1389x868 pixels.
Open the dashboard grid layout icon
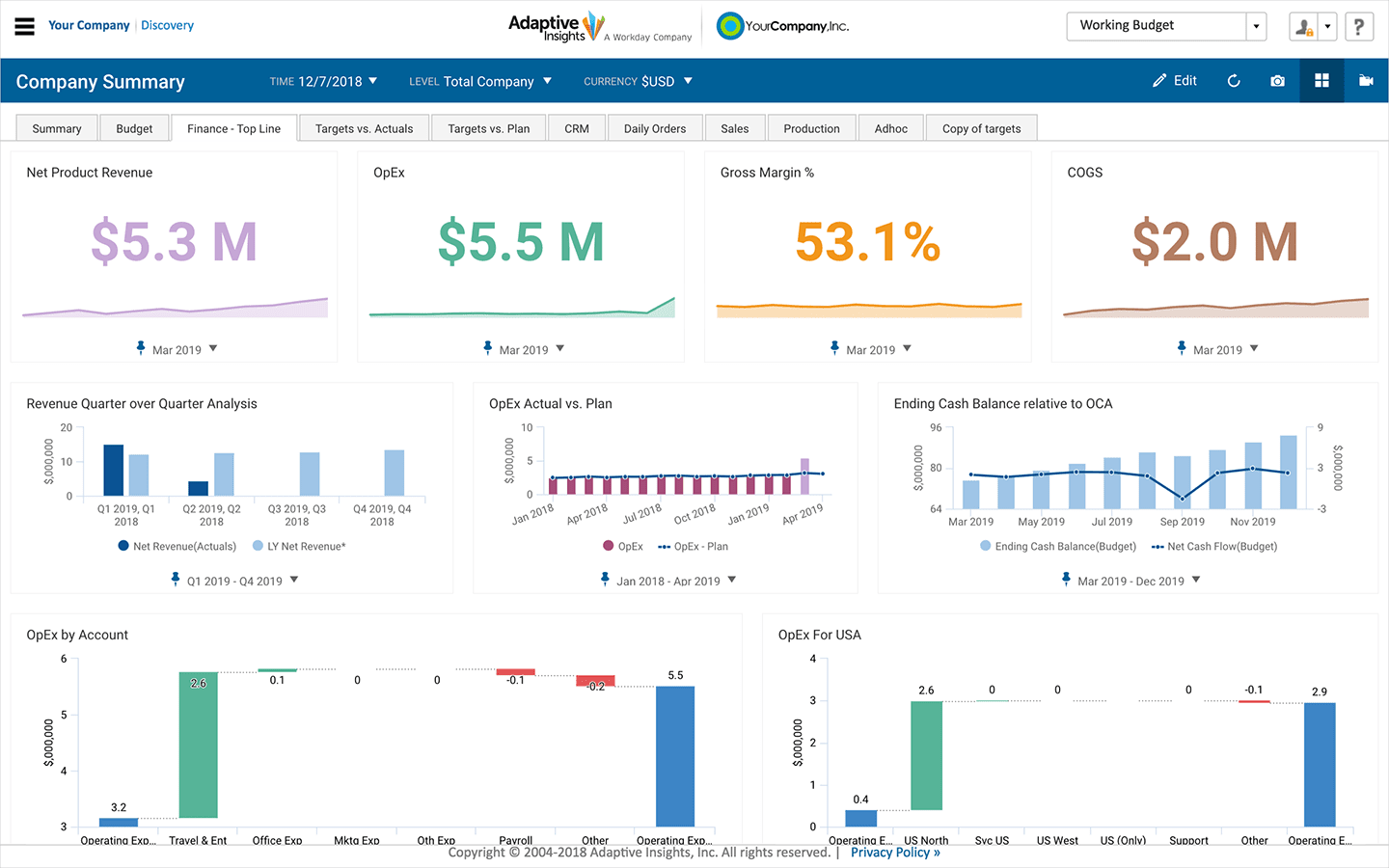point(1321,81)
